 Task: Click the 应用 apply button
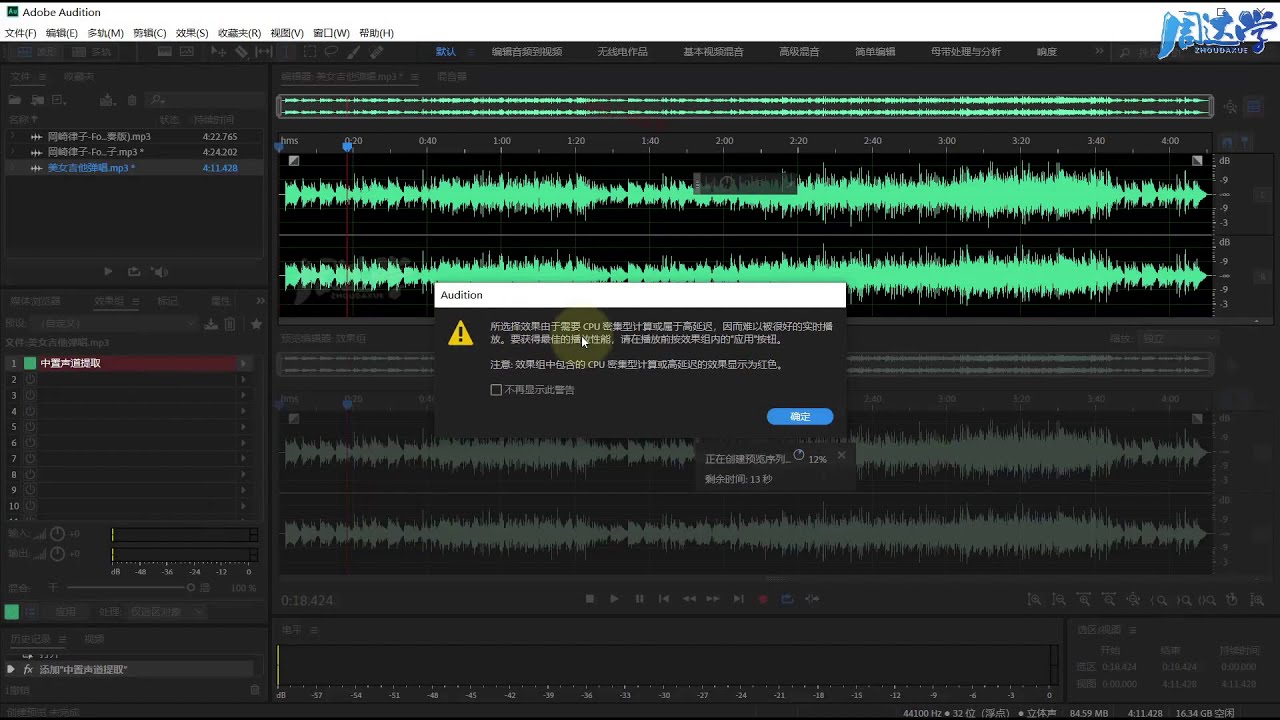coord(65,612)
